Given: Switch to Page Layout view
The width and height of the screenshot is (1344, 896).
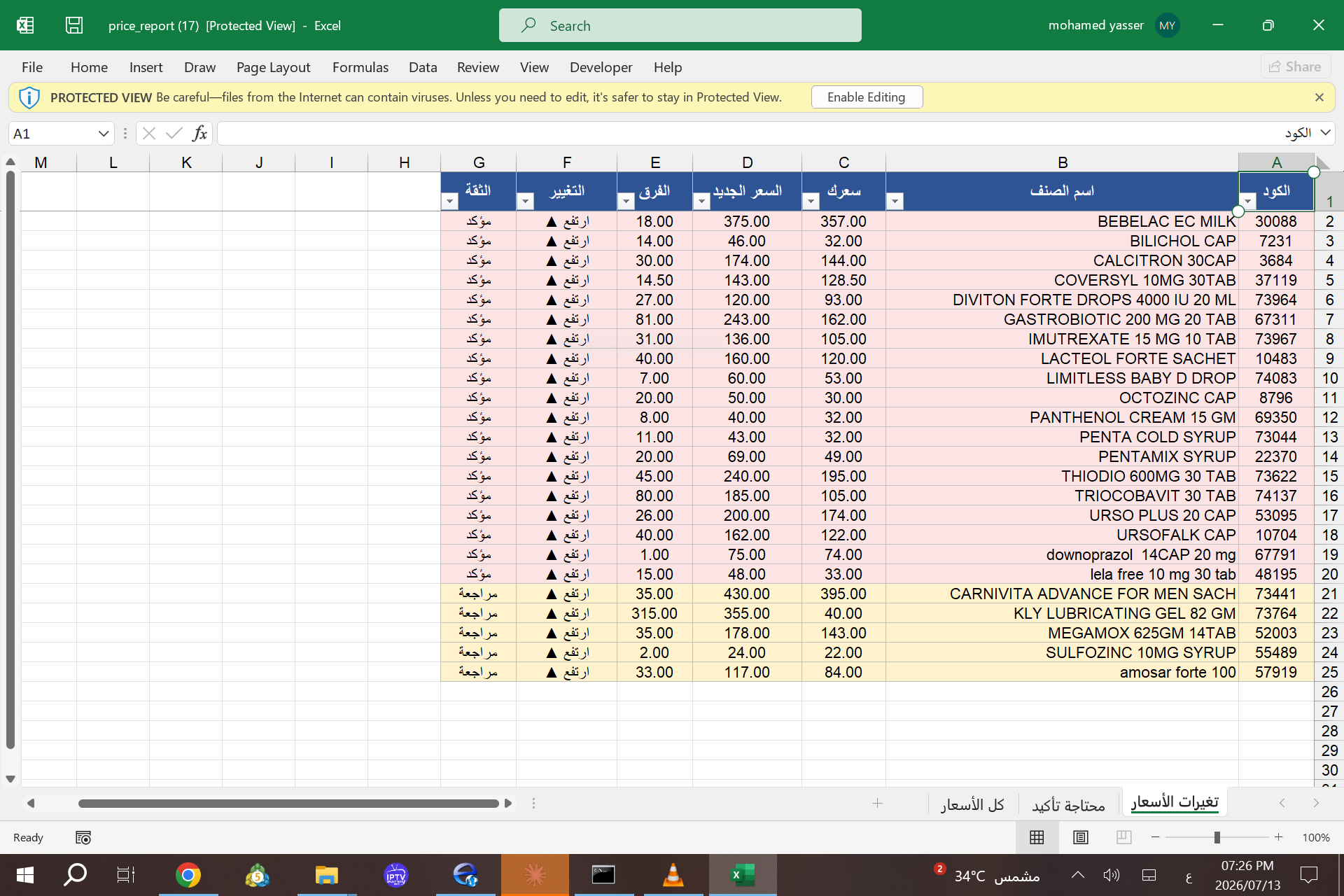Looking at the screenshot, I should tap(1081, 837).
